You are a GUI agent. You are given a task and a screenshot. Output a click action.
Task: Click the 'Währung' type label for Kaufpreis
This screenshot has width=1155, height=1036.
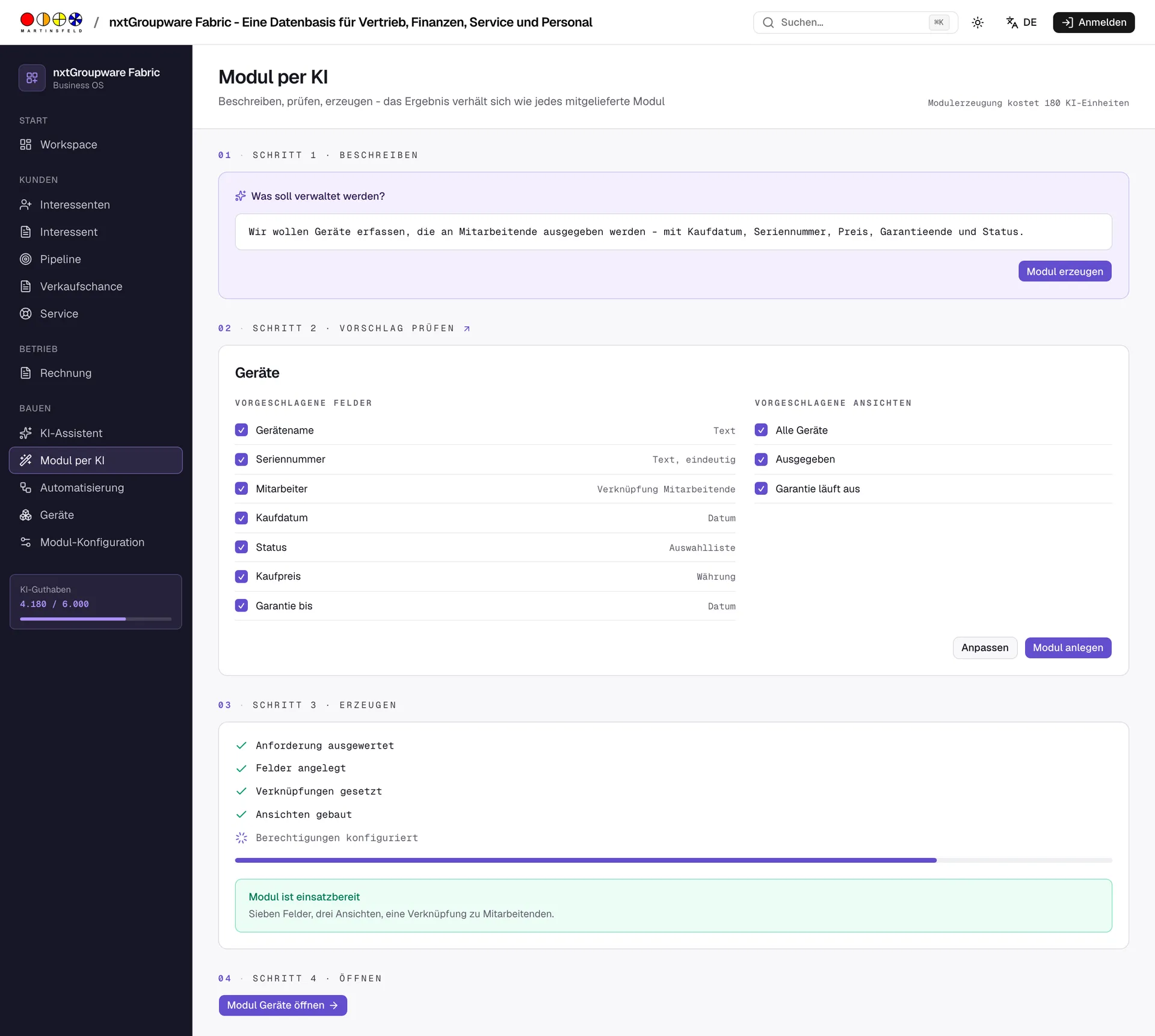tap(716, 577)
